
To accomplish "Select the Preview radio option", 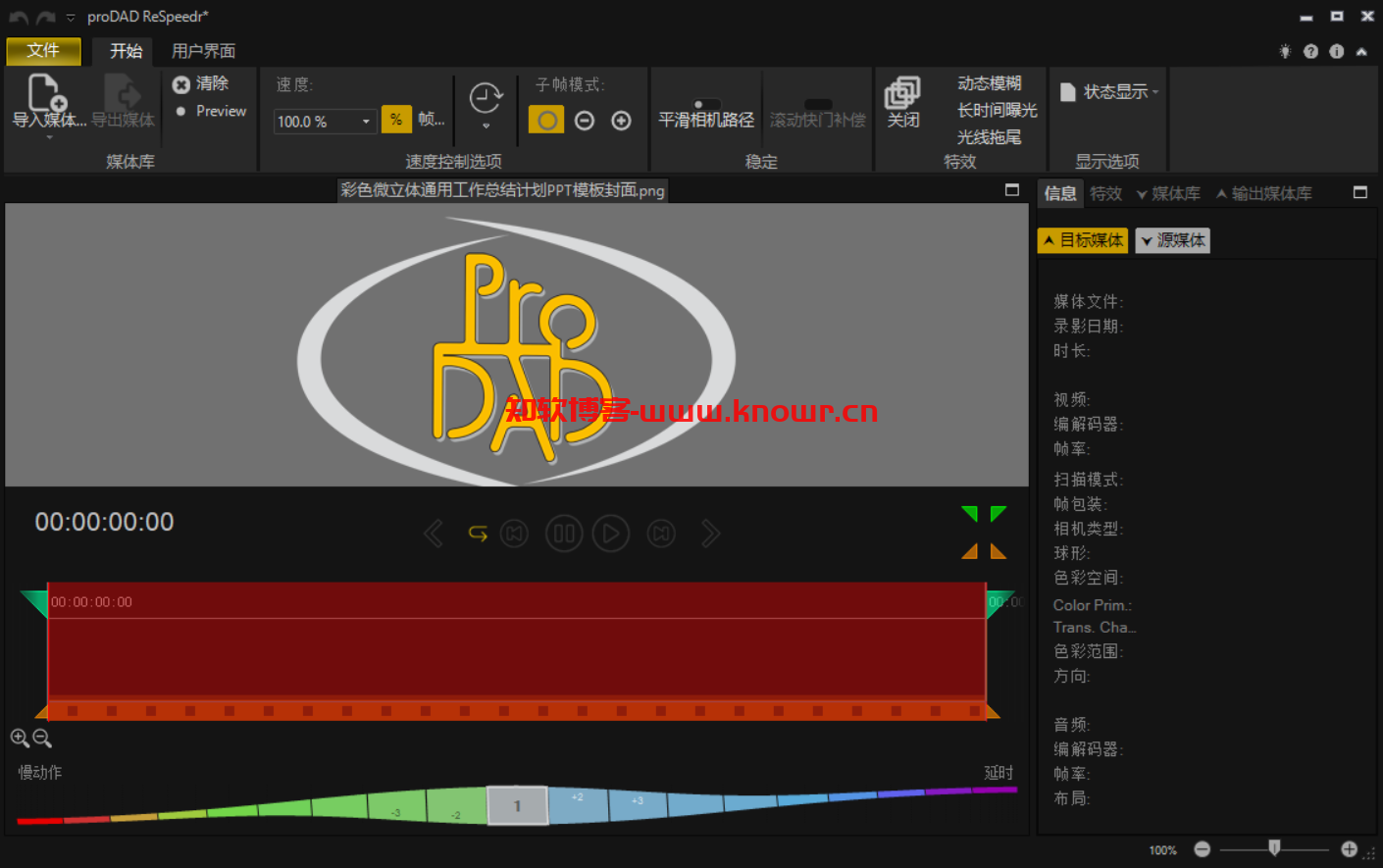I will [x=210, y=112].
